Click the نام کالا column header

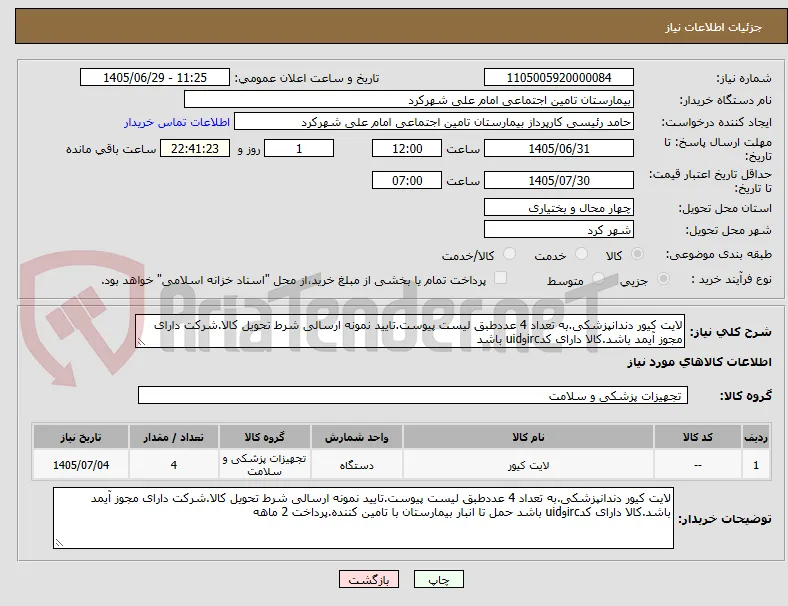tap(528, 437)
